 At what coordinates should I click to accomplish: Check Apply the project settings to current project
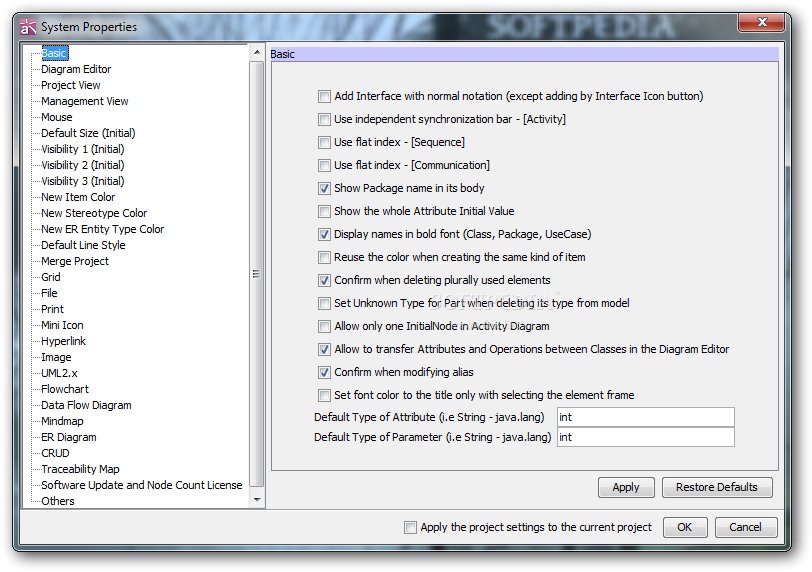tap(410, 527)
